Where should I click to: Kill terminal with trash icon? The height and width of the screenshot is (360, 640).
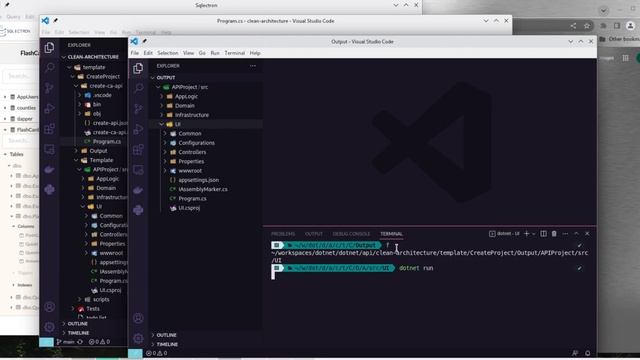pos(554,233)
